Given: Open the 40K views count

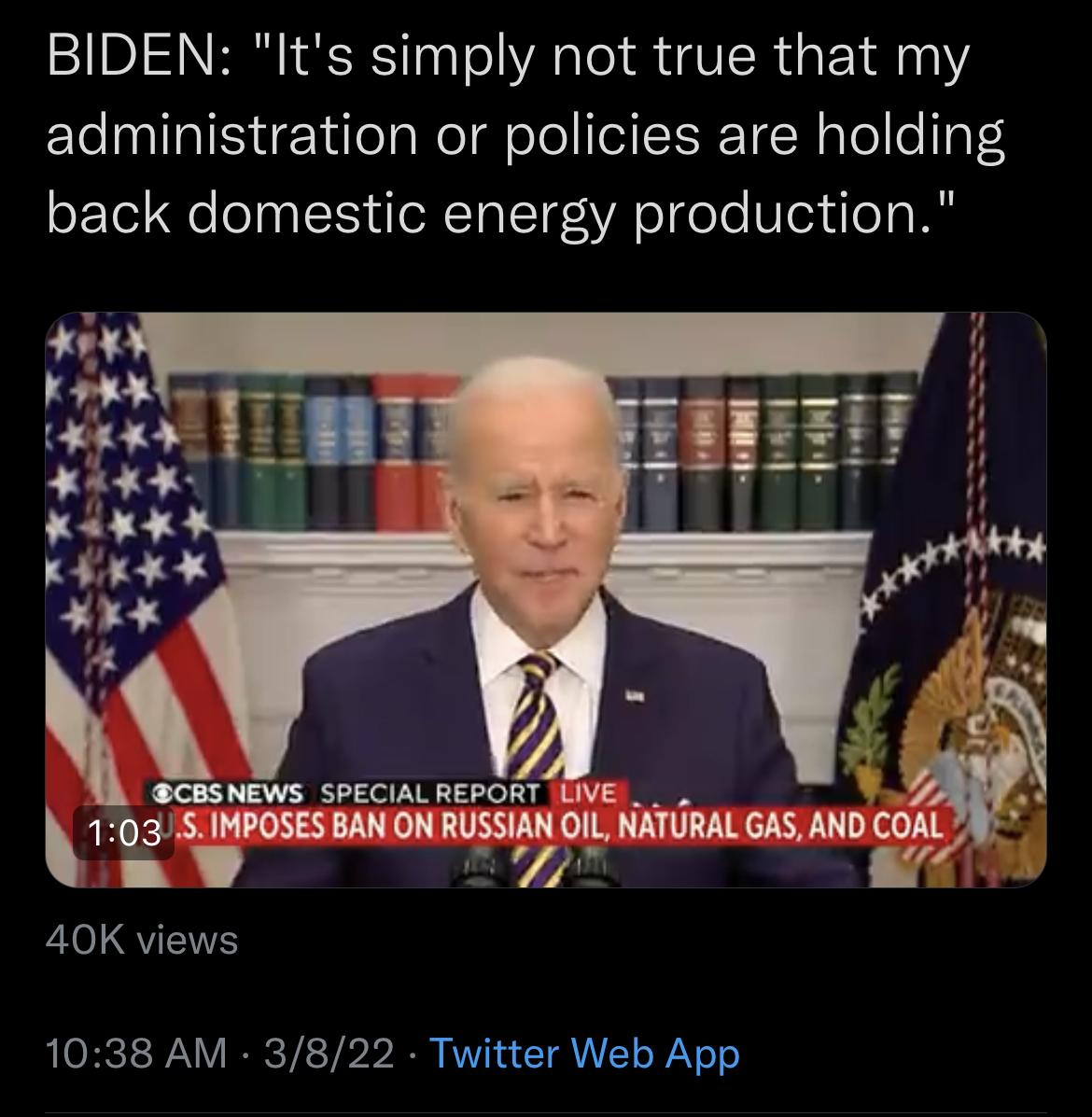Looking at the screenshot, I should pos(142,940).
